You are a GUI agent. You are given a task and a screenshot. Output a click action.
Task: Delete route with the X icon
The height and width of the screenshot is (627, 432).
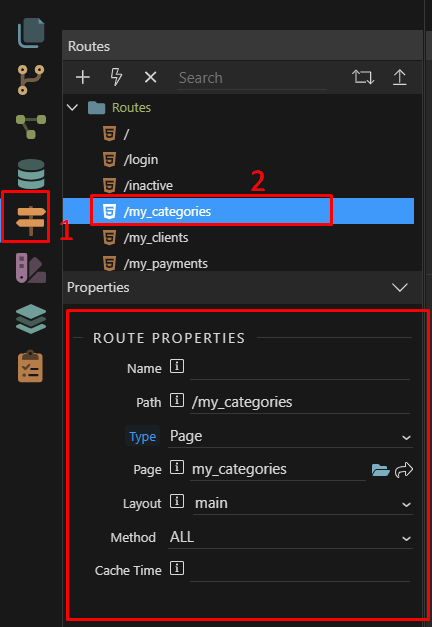click(150, 77)
